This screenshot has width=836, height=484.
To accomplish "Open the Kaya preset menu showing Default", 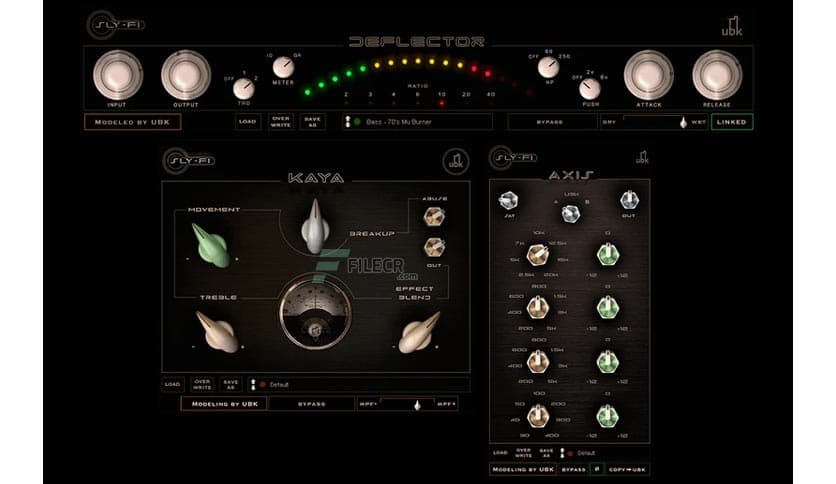I will (359, 384).
